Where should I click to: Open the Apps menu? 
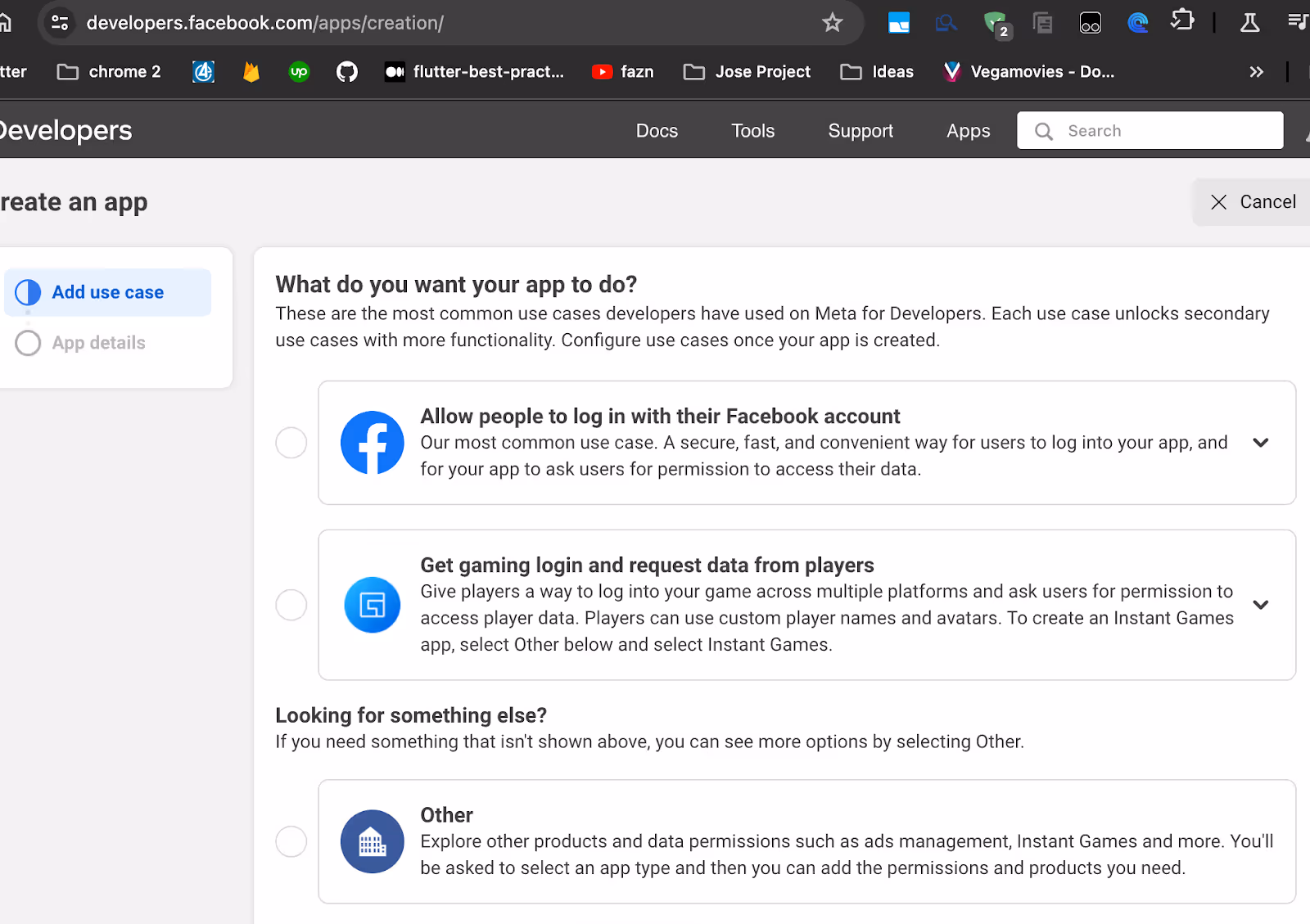[968, 131]
